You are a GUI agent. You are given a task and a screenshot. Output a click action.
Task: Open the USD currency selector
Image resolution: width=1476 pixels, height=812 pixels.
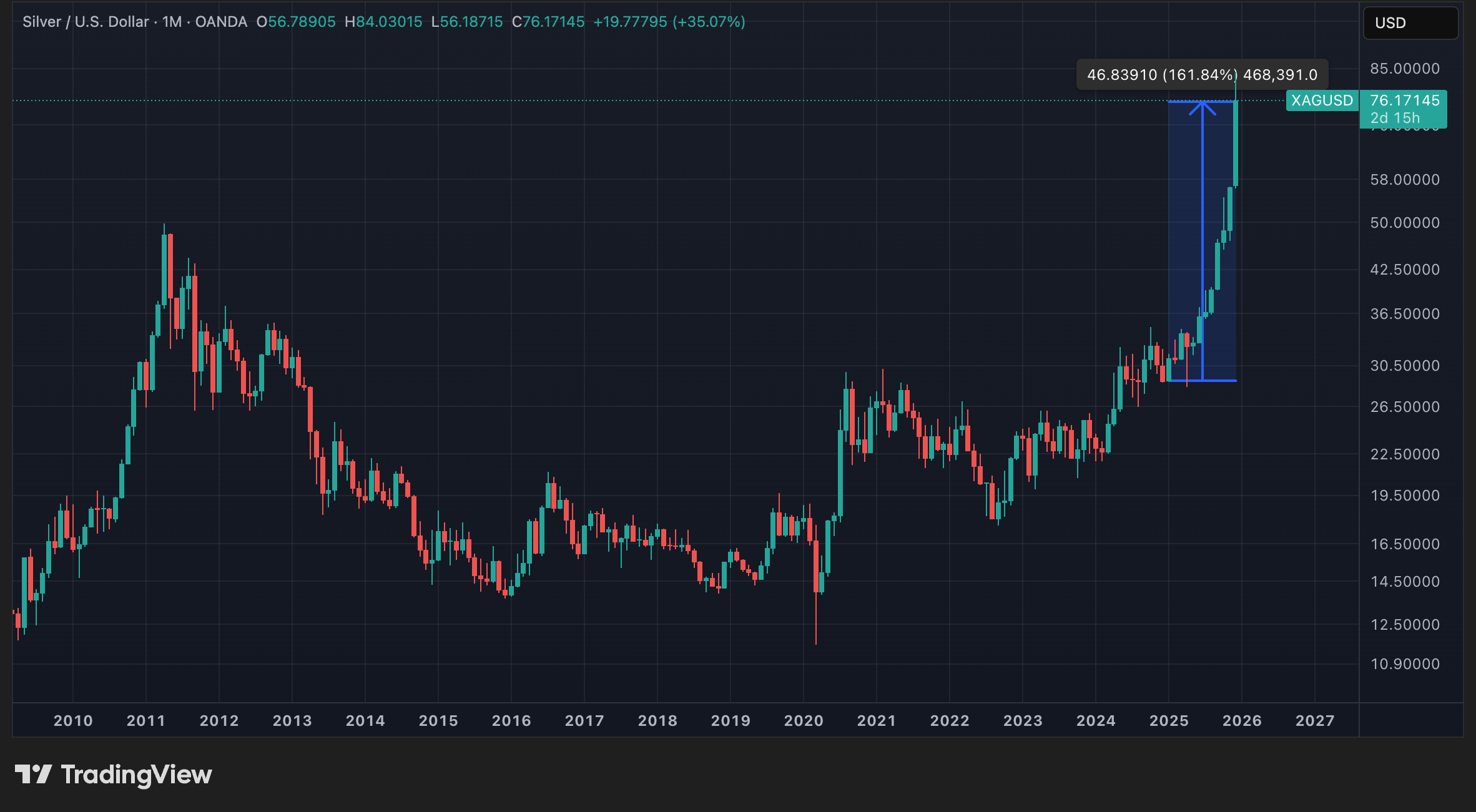coord(1410,23)
